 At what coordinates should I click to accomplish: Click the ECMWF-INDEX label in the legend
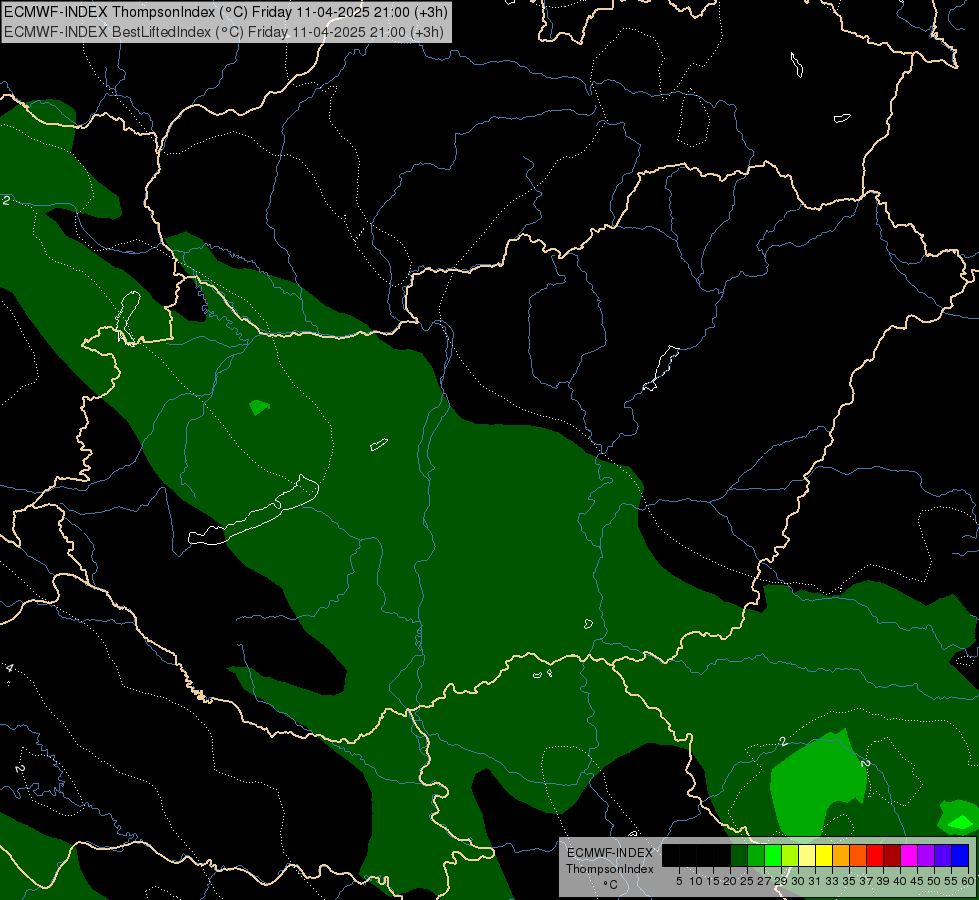(x=610, y=853)
